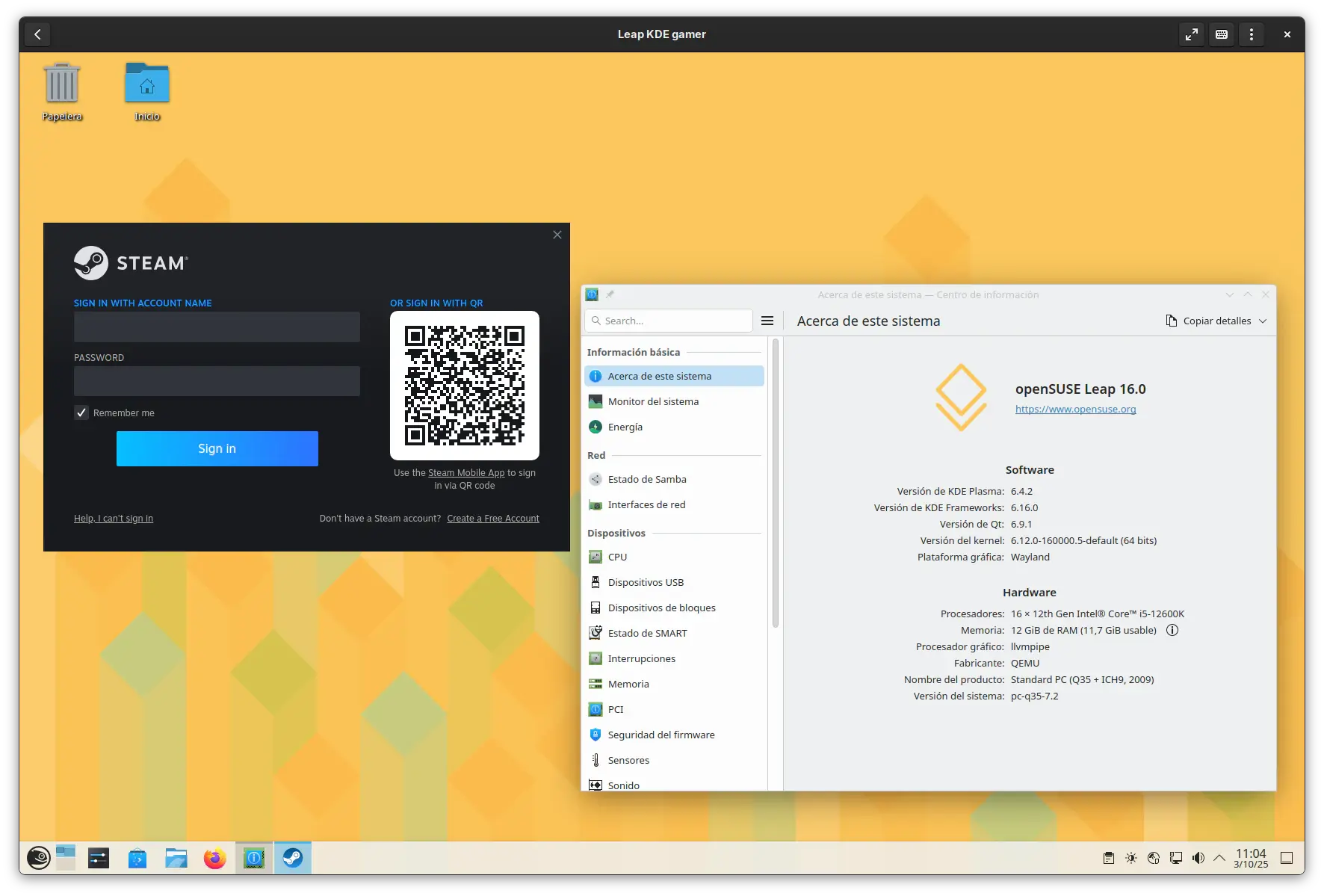
Task: Open the openSUSE application launcher
Action: [39, 858]
